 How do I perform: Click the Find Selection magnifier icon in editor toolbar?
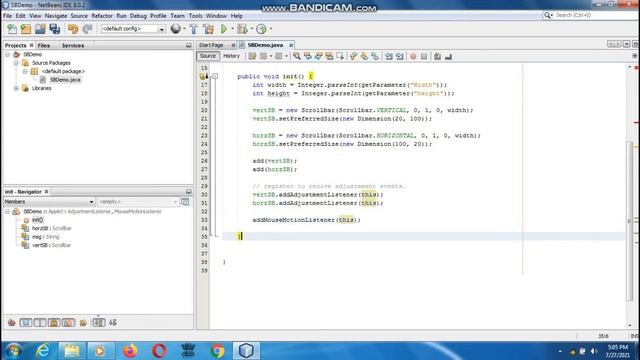(x=297, y=56)
